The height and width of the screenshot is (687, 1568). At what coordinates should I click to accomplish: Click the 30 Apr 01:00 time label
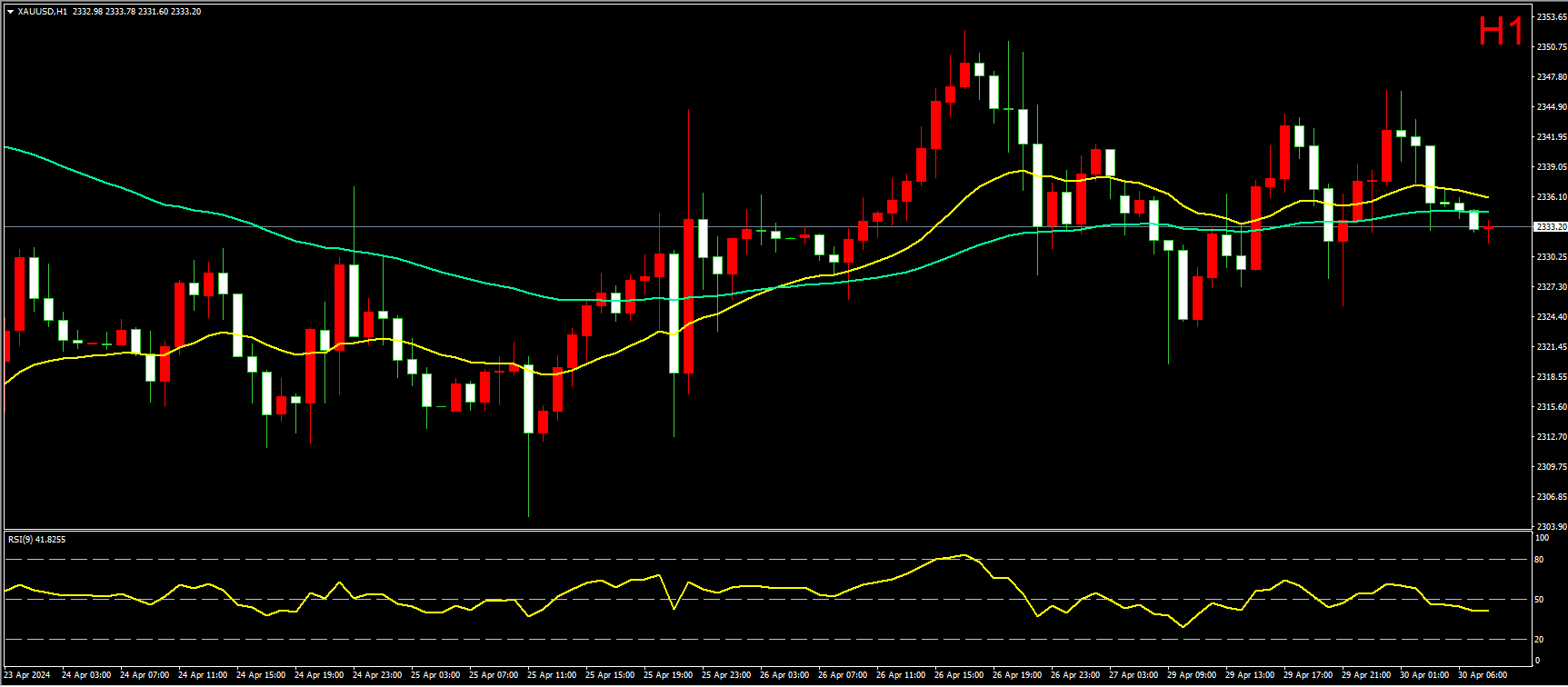[1424, 675]
